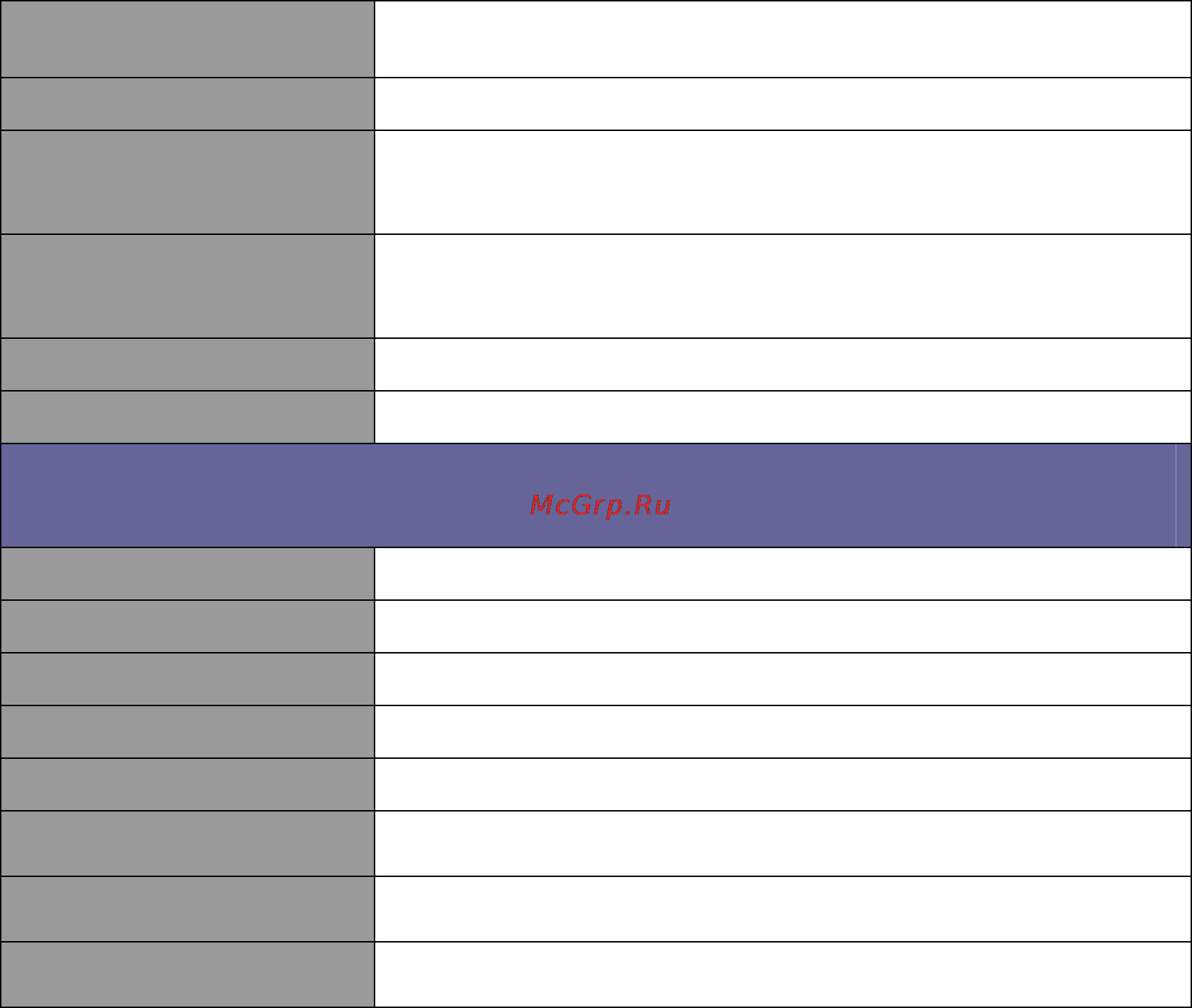Select the second-to-last gray label cell
Viewport: 1192px width, 1008px height.
[187, 909]
